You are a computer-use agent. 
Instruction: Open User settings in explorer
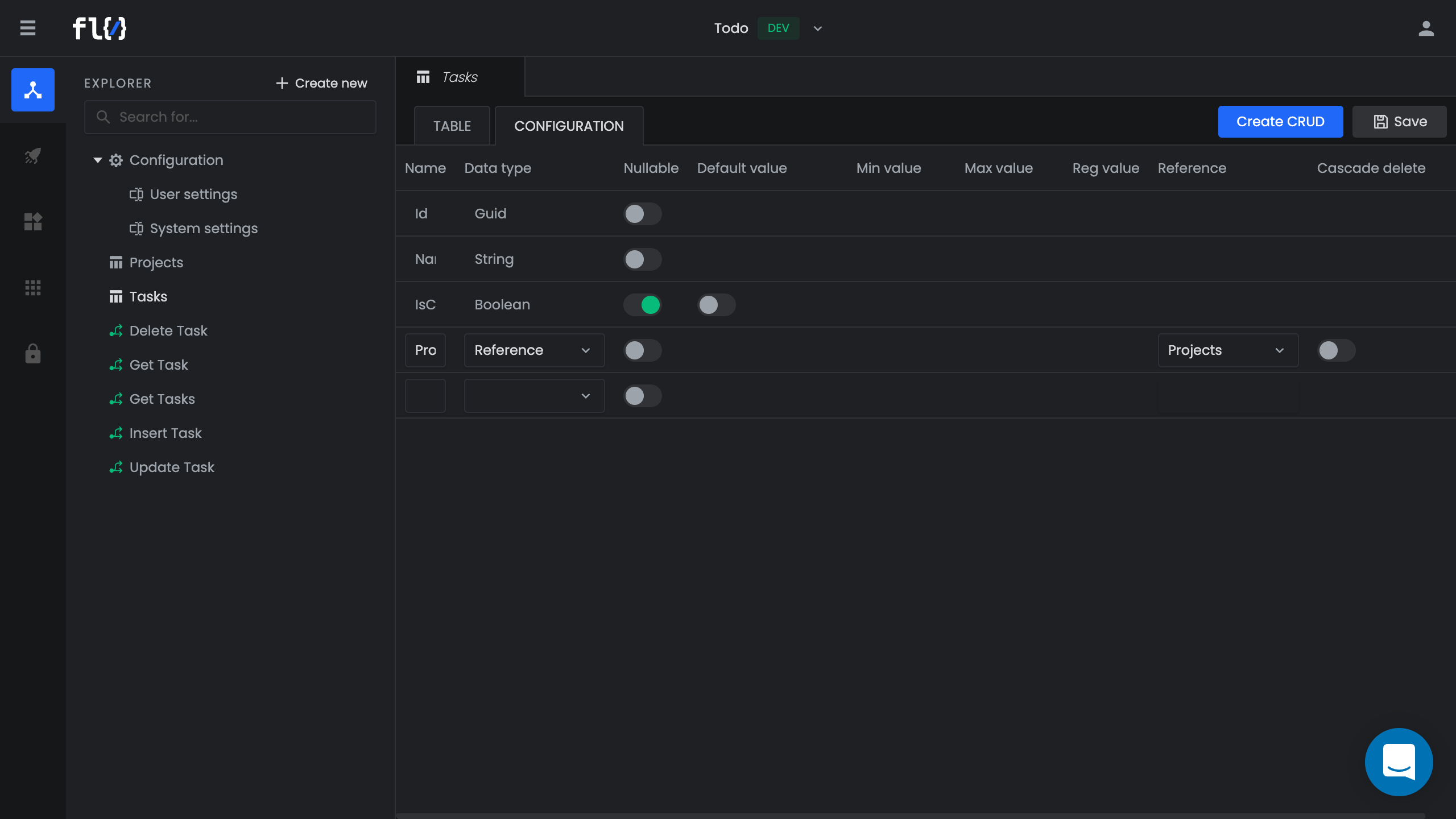(x=193, y=195)
